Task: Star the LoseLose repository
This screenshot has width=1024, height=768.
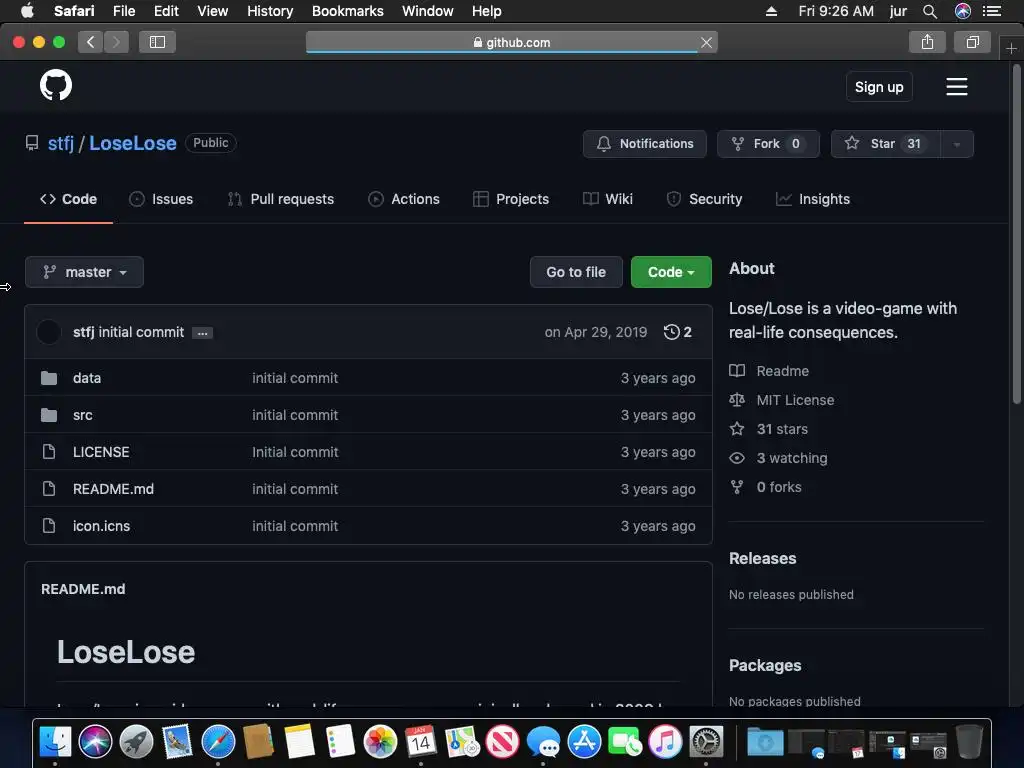Action: 886,144
